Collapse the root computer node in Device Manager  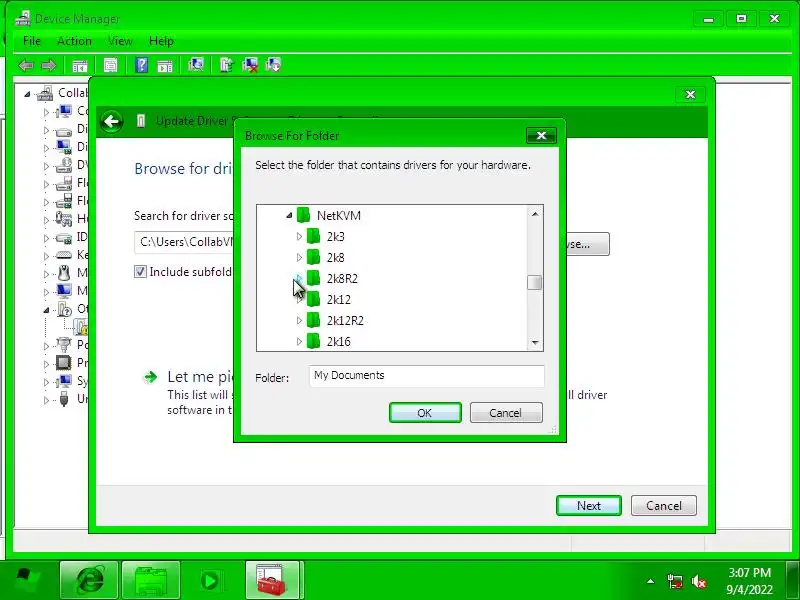pos(28,94)
